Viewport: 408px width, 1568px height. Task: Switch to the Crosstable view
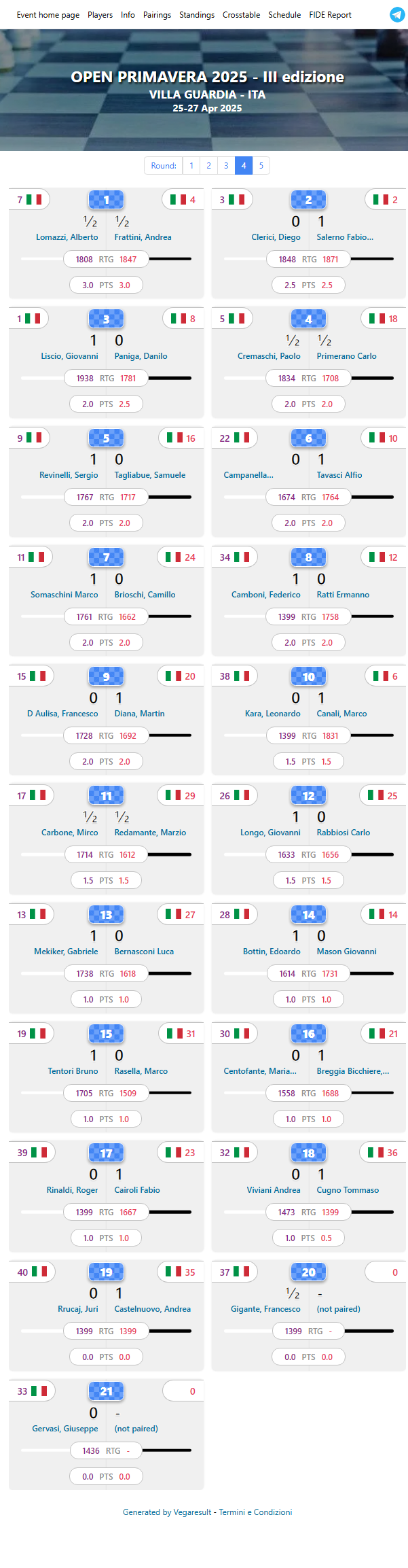(x=241, y=14)
